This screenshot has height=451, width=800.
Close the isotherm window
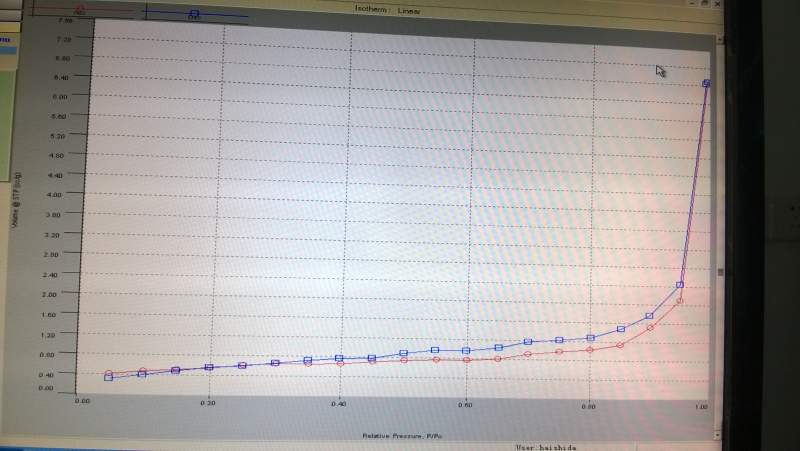[x=717, y=4]
